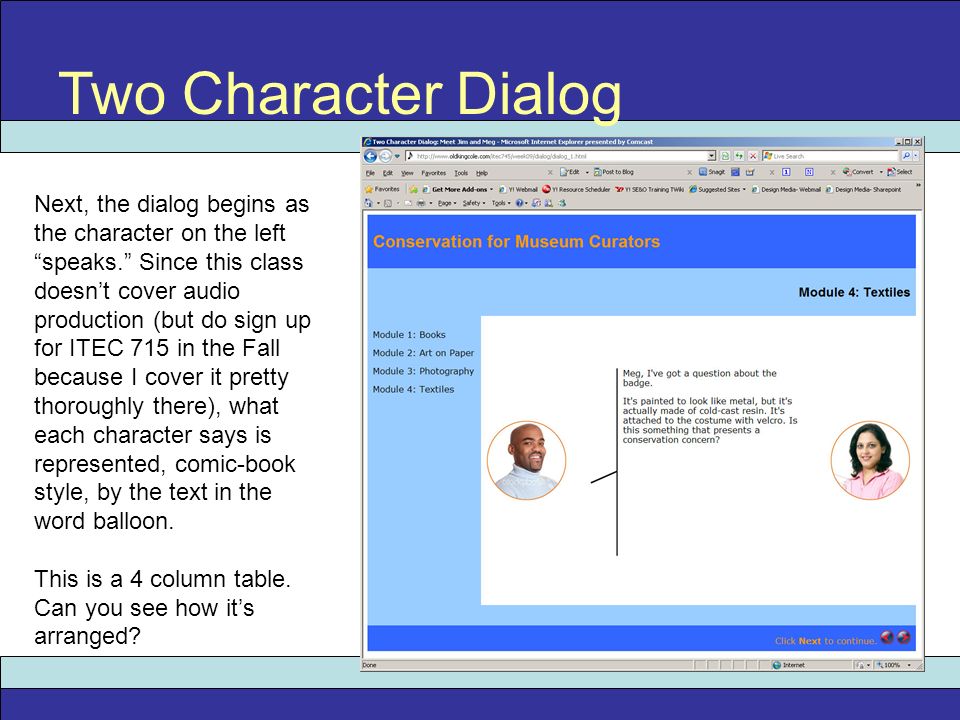Viewport: 960px width, 720px height.
Task: Click the red Stop loading icon
Action: (753, 156)
